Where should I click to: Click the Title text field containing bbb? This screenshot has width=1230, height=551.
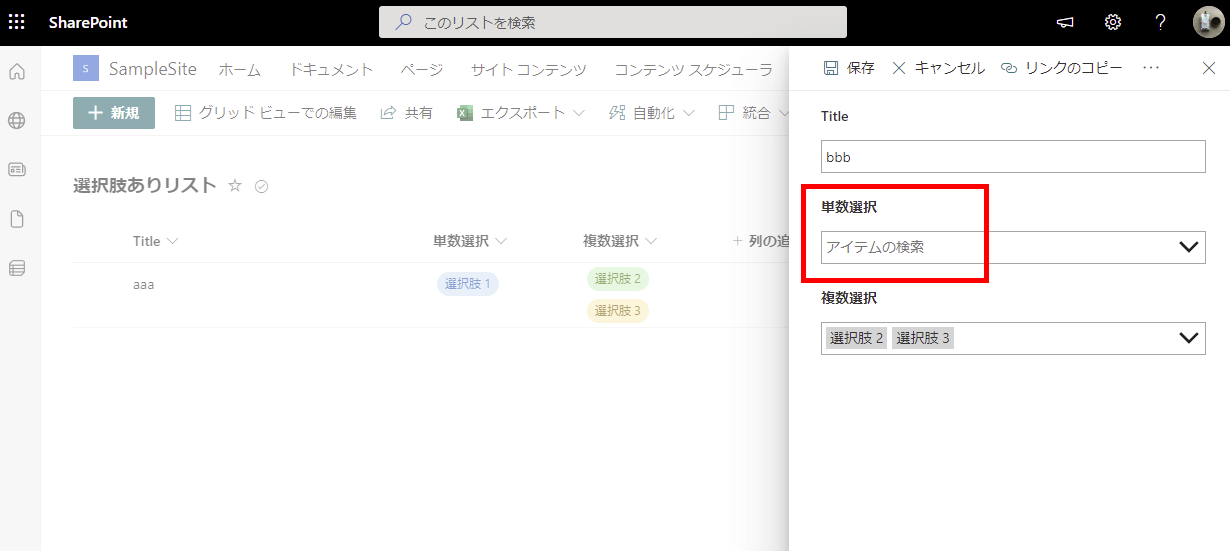1013,157
